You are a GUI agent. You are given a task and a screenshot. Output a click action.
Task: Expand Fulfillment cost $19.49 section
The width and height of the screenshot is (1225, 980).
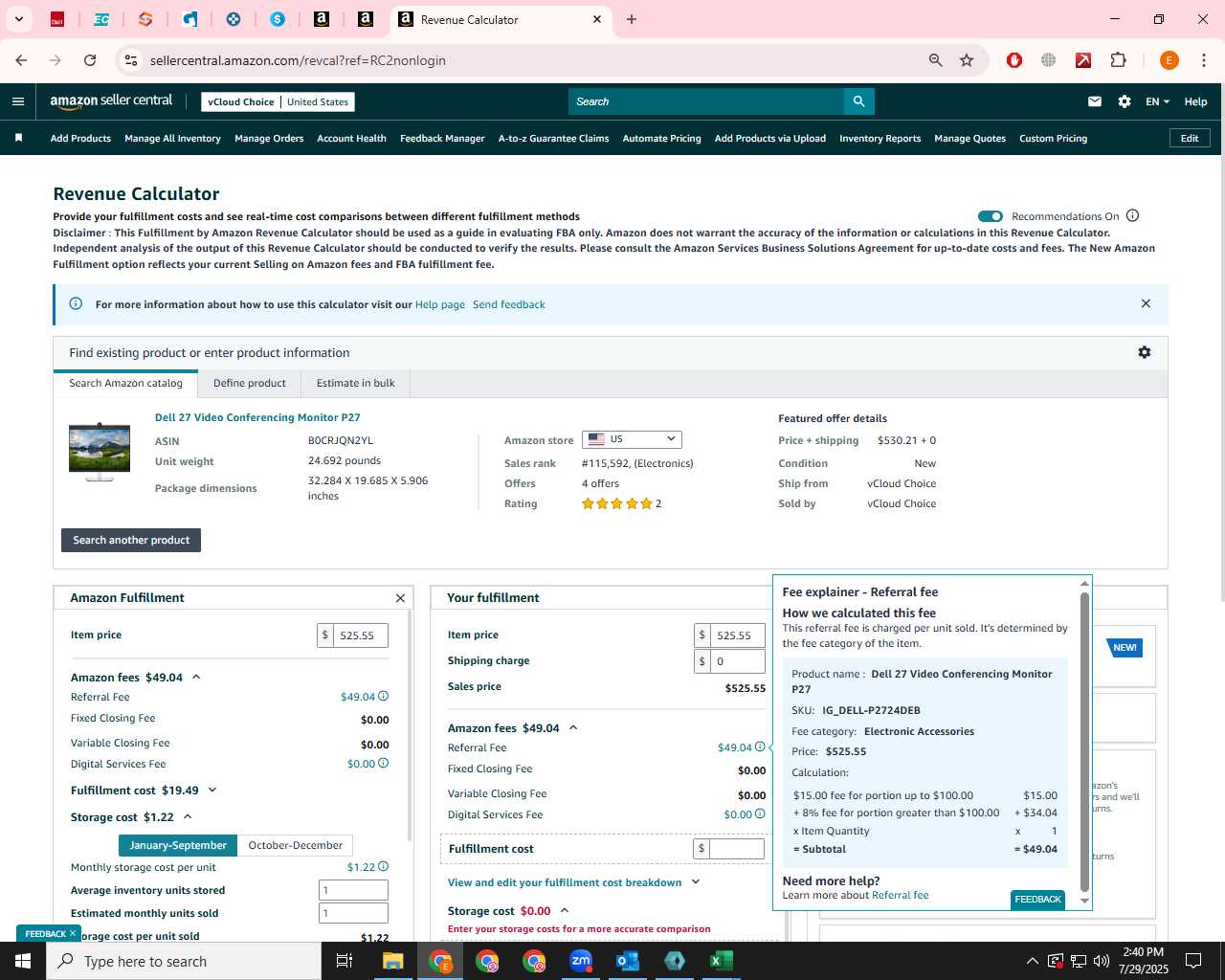pos(212,790)
